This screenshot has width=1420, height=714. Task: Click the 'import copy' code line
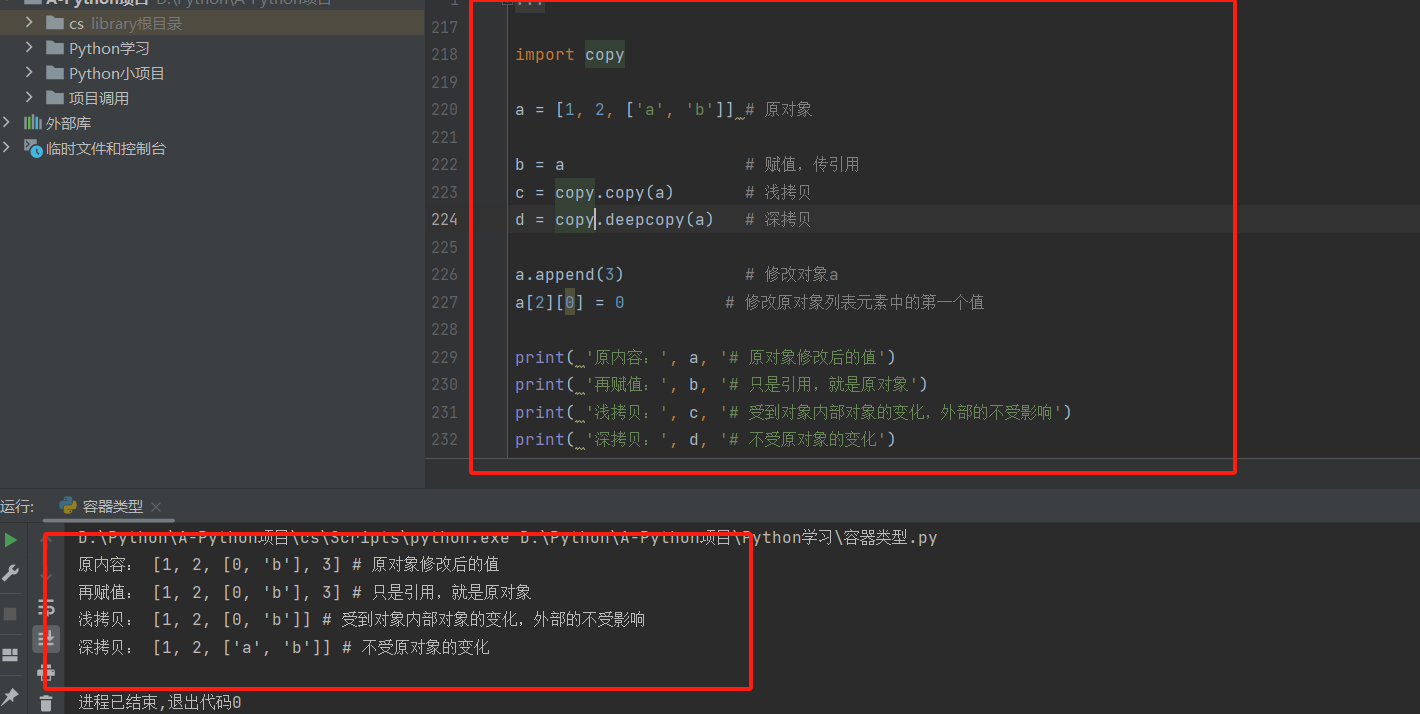click(570, 54)
